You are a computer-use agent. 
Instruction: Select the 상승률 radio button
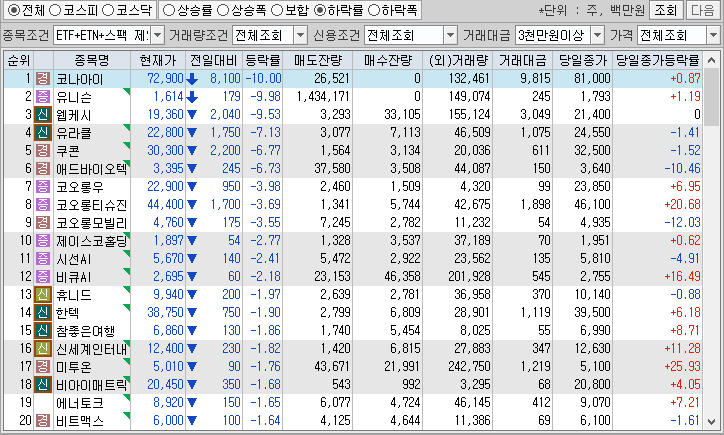coord(169,10)
